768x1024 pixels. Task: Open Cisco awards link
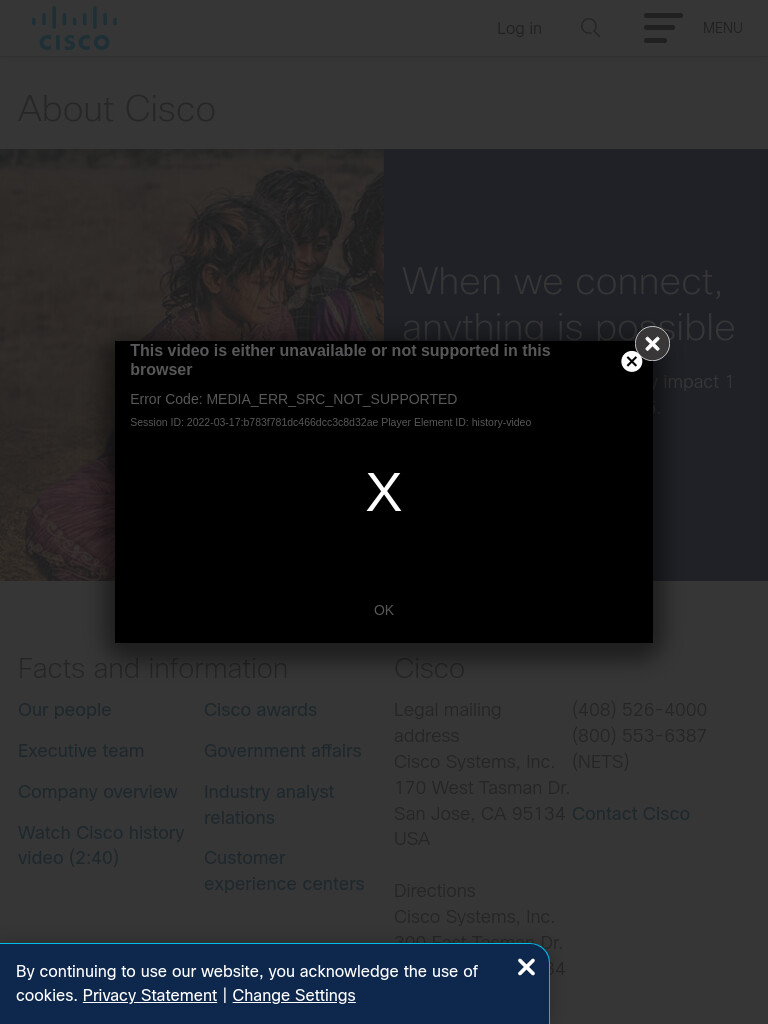(x=261, y=710)
